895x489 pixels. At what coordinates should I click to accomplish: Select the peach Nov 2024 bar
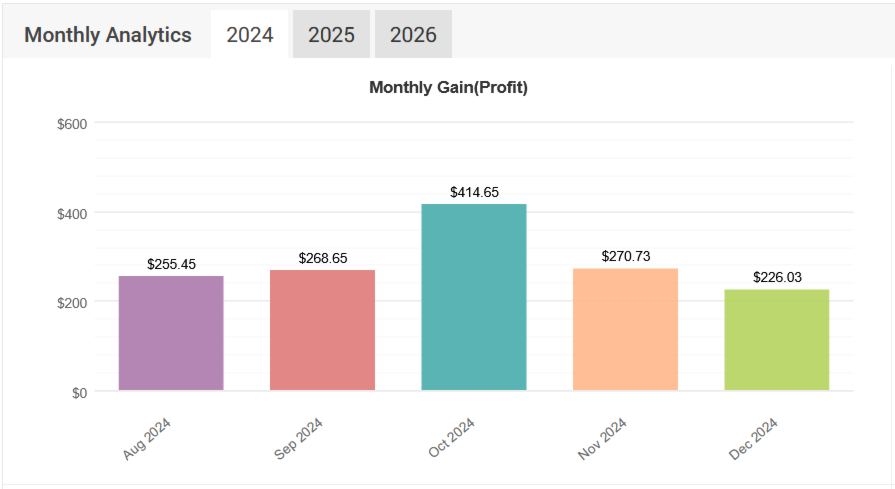[x=625, y=329]
